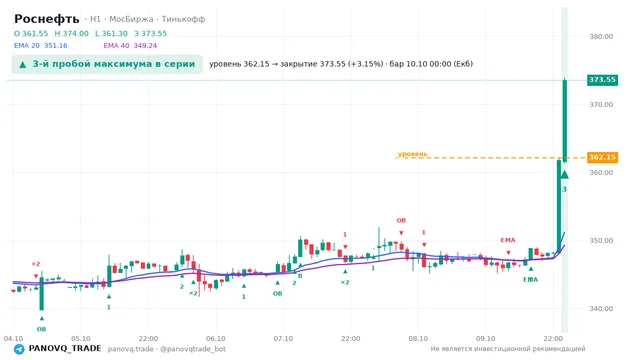The image size is (640, 360).
Task: Select the red EMA signal marker
Action: point(508,240)
